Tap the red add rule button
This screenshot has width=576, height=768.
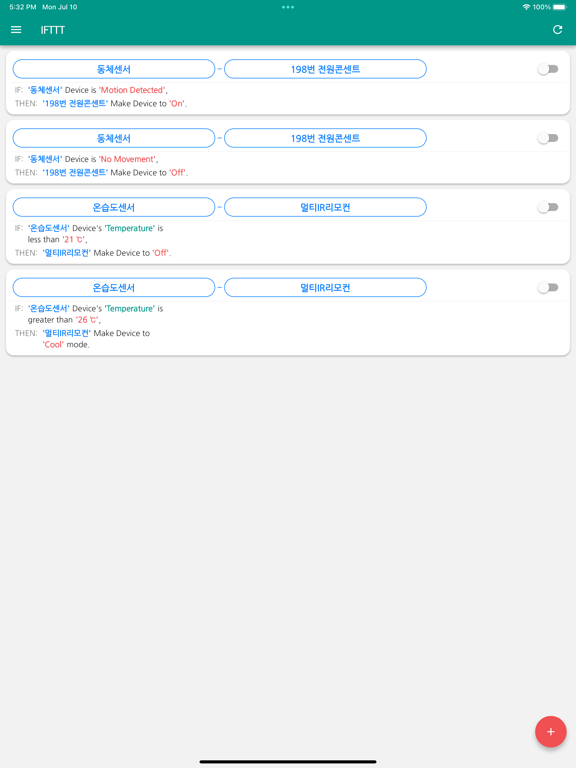tap(551, 732)
